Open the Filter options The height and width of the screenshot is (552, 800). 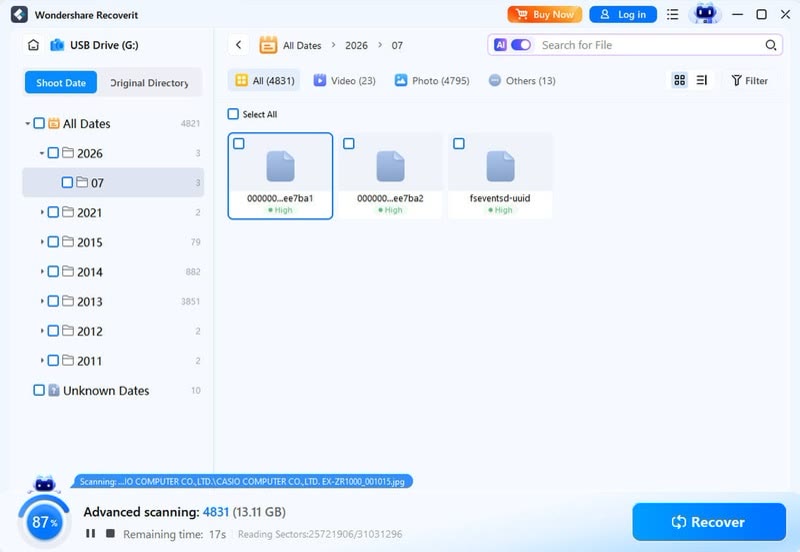click(749, 80)
